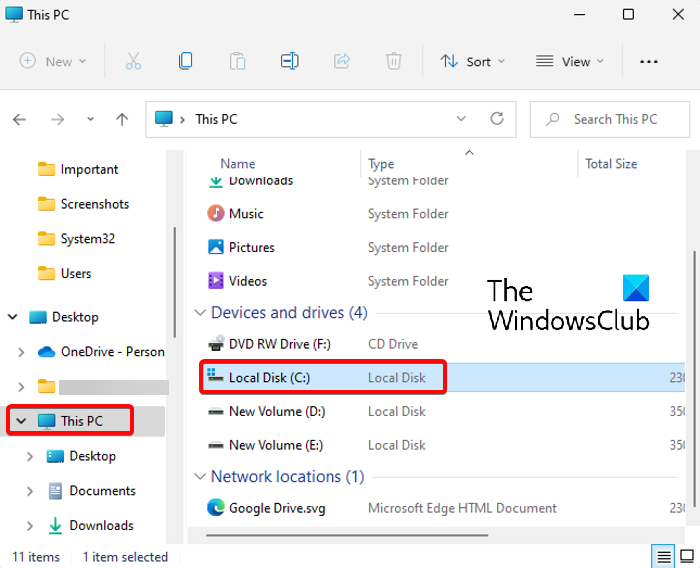Collapse the Devices and drives group
The height and width of the screenshot is (568, 700).
(200, 313)
